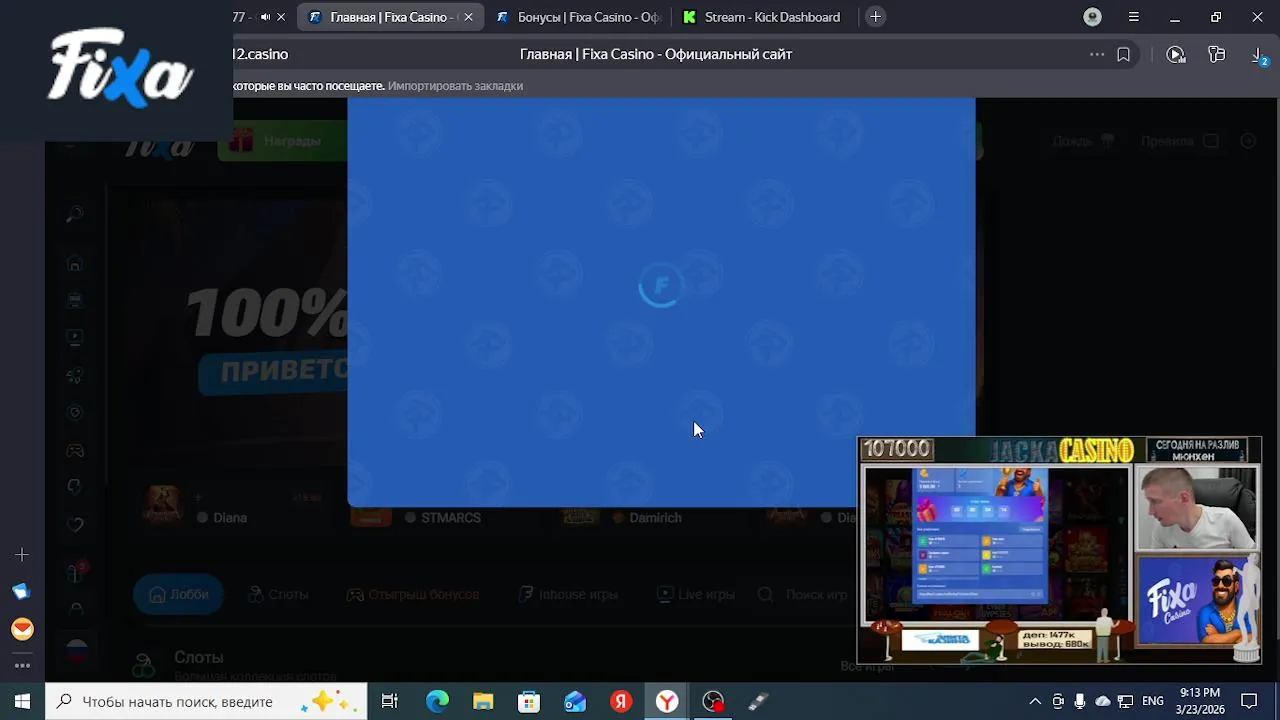The height and width of the screenshot is (720, 1280).
Task: Open the address bar three-dots menu
Action: [x=1097, y=54]
